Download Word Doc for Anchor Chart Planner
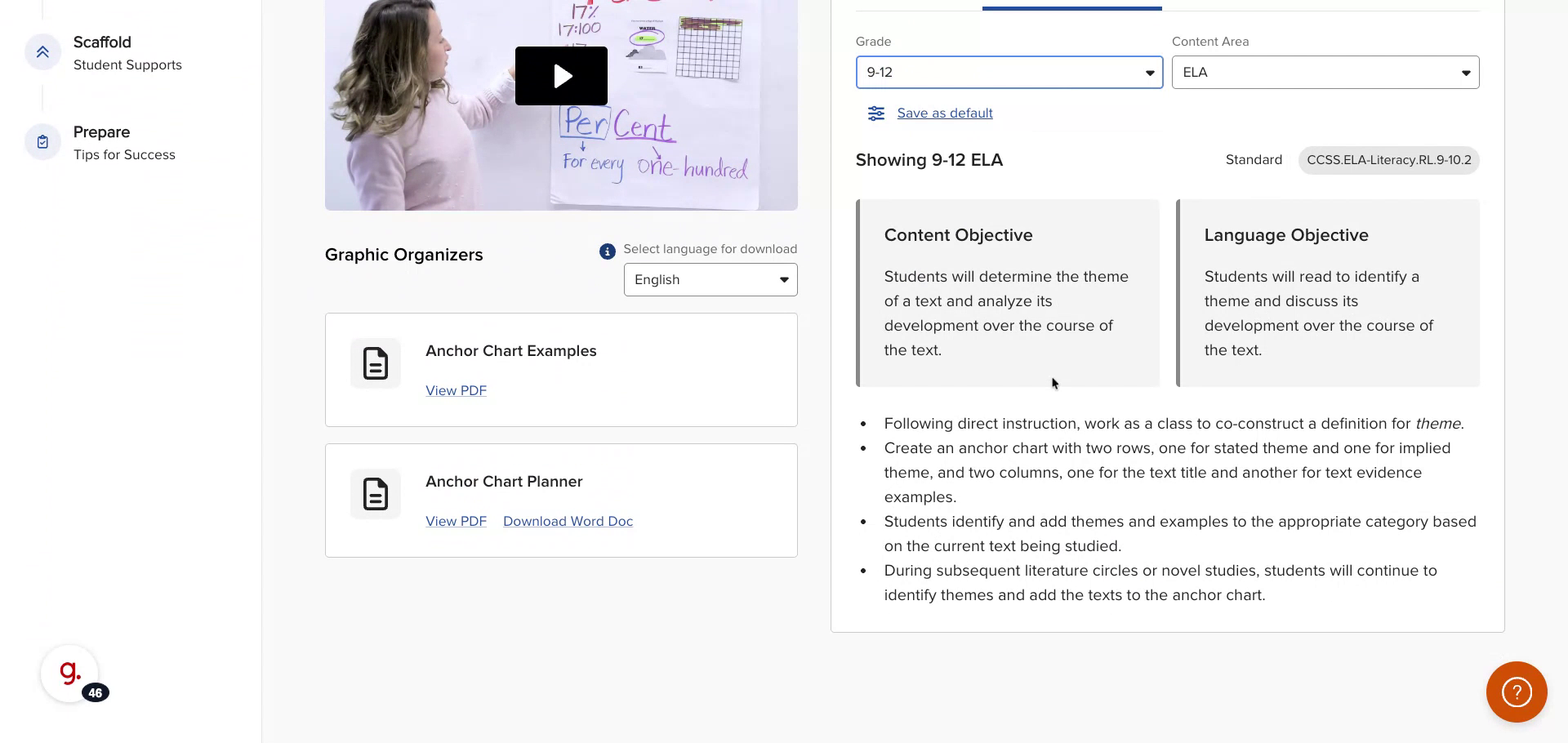This screenshot has width=1568, height=743. coord(568,521)
